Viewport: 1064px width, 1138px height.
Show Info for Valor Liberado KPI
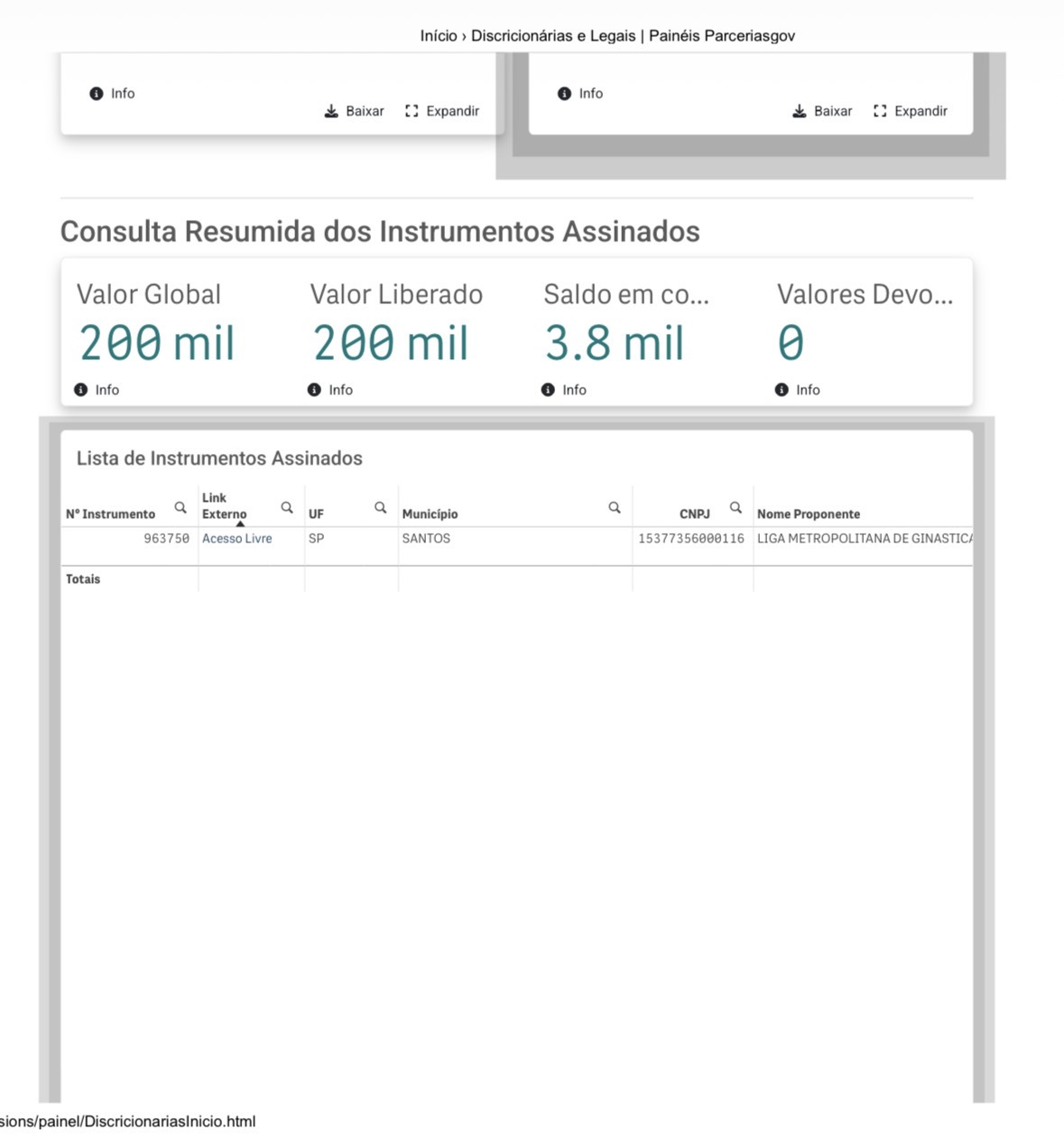pyautogui.click(x=330, y=390)
